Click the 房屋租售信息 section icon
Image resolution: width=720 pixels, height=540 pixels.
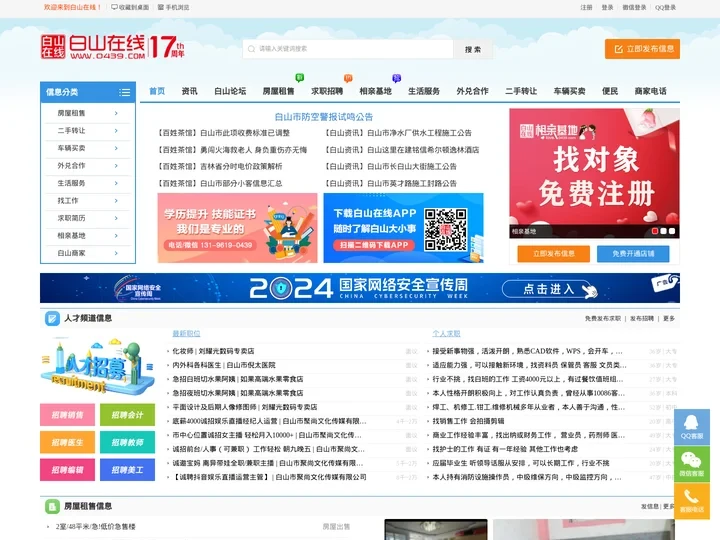click(x=52, y=506)
